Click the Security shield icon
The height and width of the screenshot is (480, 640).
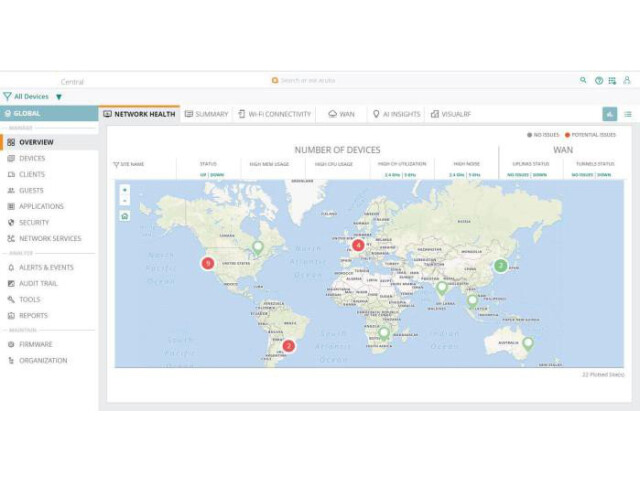tap(11, 222)
